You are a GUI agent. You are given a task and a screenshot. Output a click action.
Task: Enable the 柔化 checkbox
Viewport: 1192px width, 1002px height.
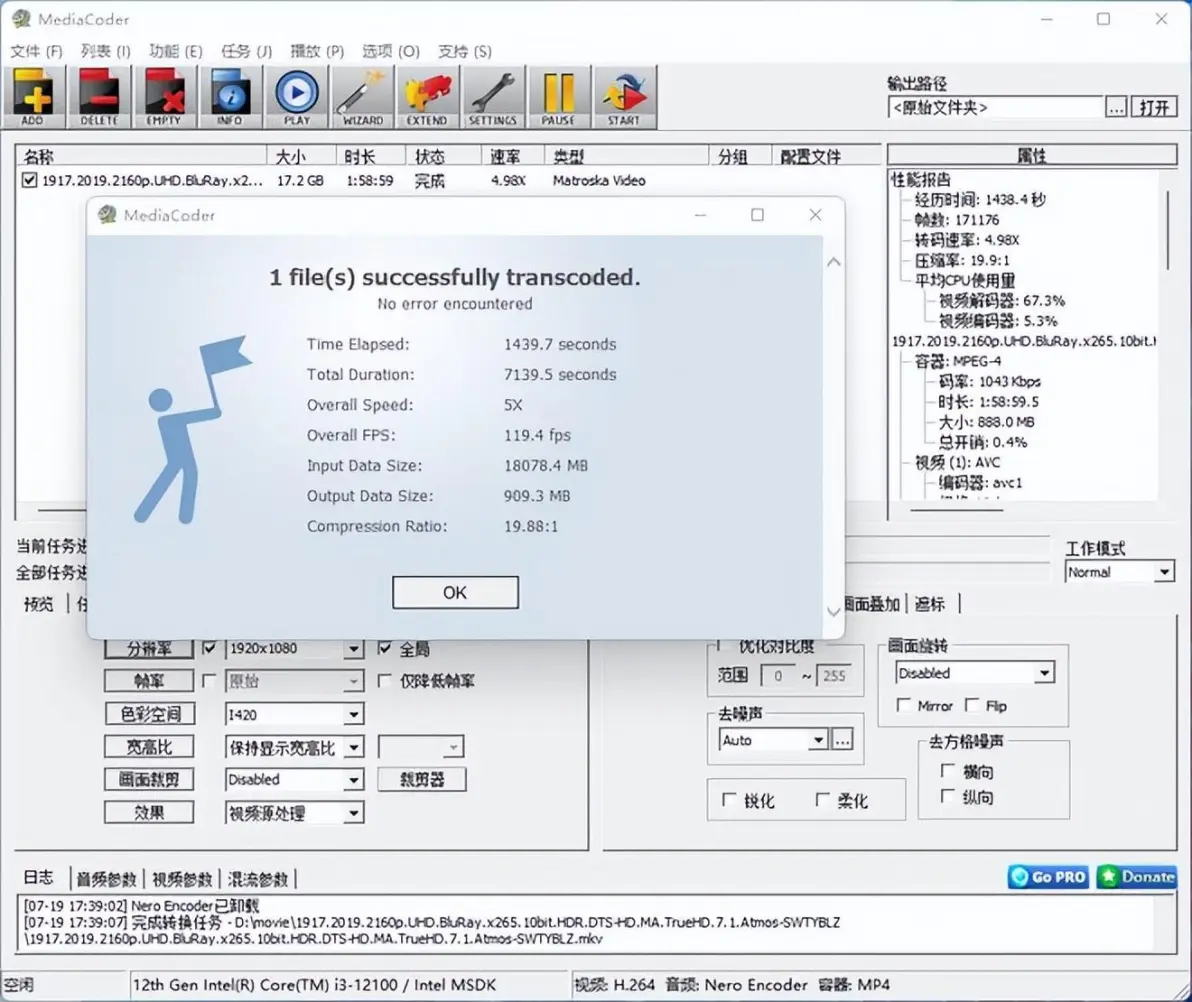point(822,800)
